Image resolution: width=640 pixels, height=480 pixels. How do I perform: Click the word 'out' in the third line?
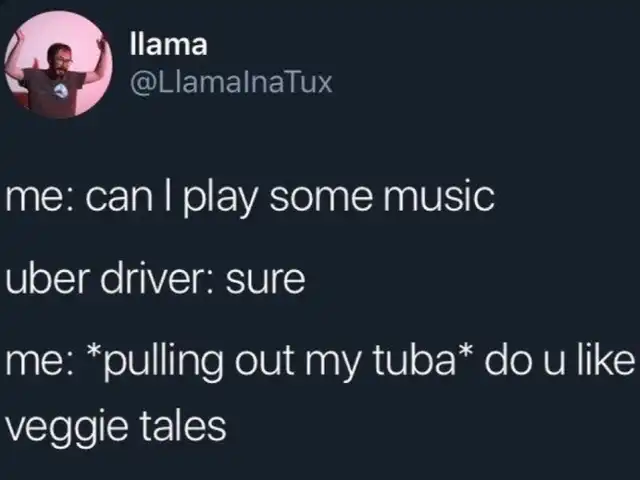click(x=264, y=362)
